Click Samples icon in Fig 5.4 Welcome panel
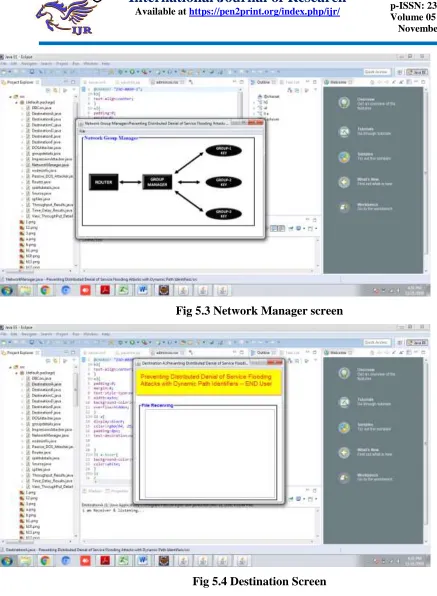Viewport: 437px width, 596px height. (x=344, y=427)
